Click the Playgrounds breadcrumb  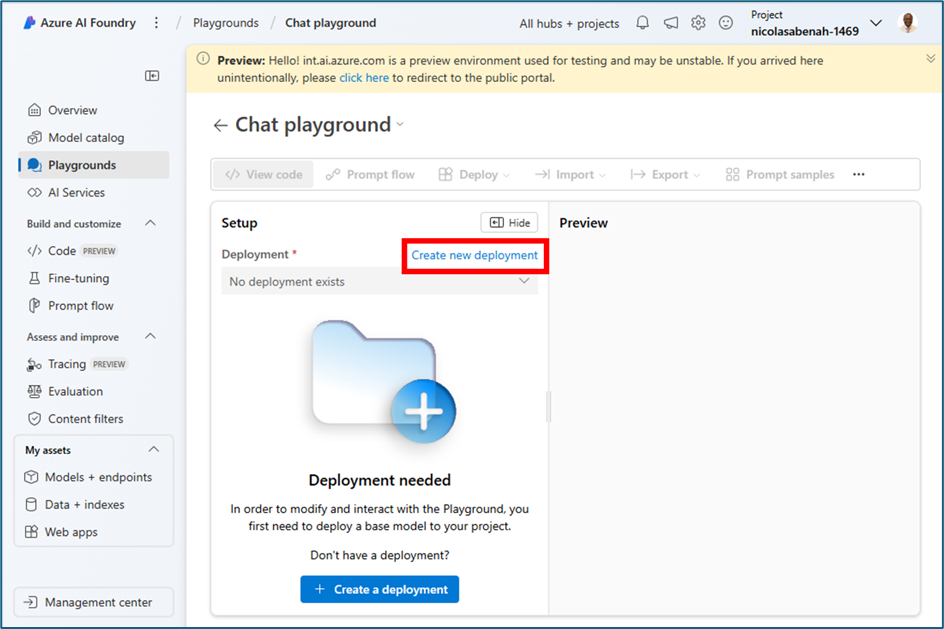pyautogui.click(x=226, y=23)
